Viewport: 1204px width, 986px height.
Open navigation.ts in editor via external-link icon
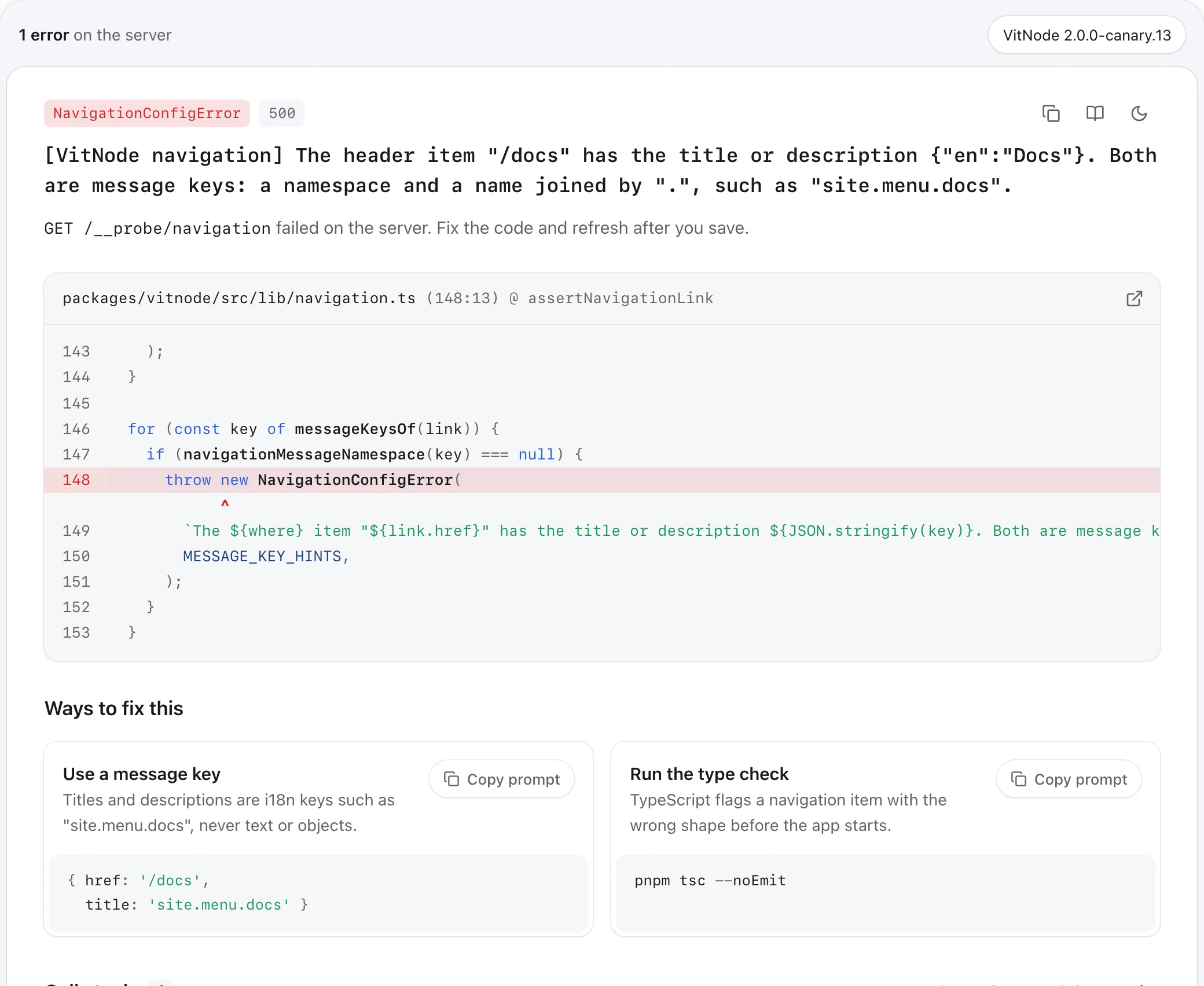1134,299
